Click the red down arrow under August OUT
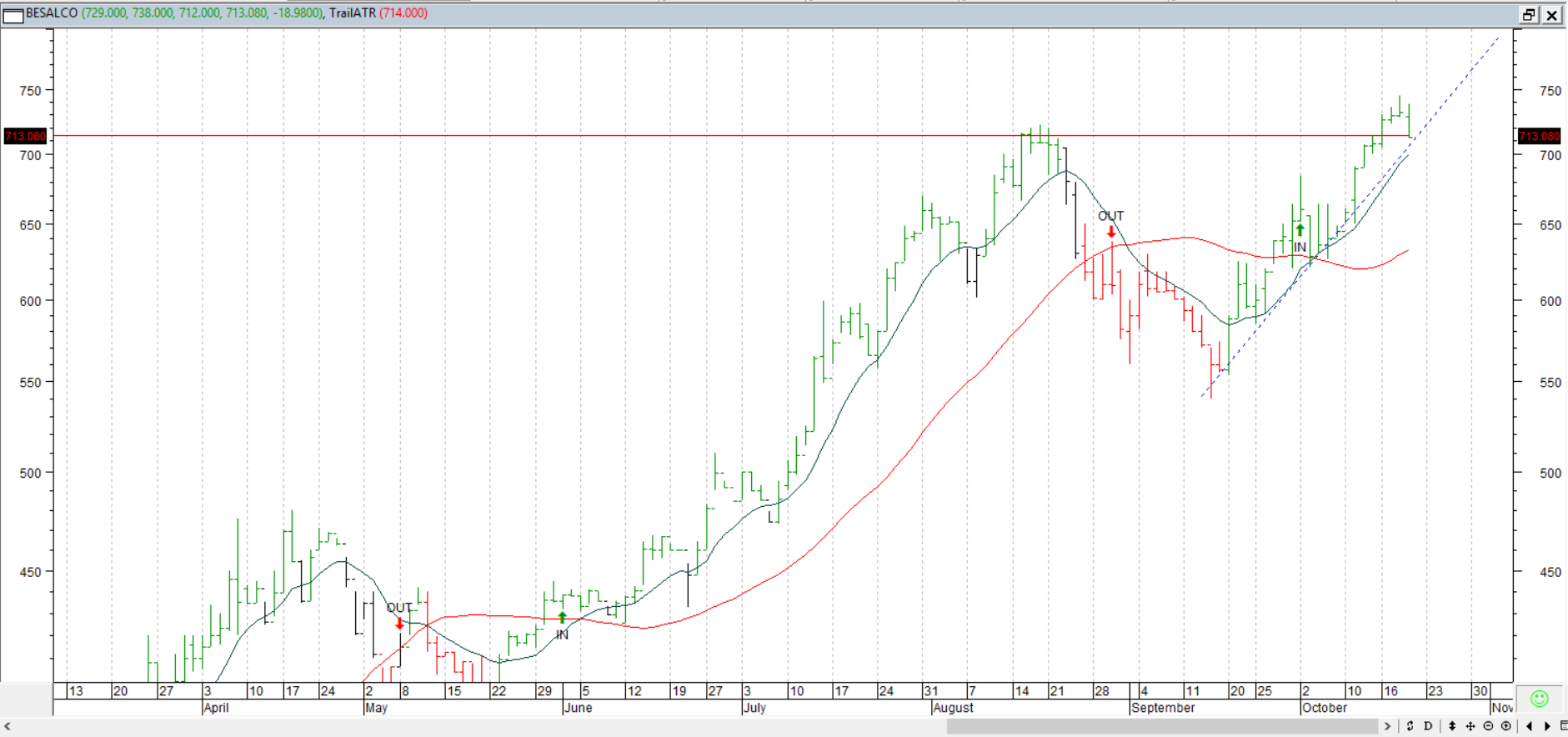This screenshot has height=737, width=1568. 1111,231
